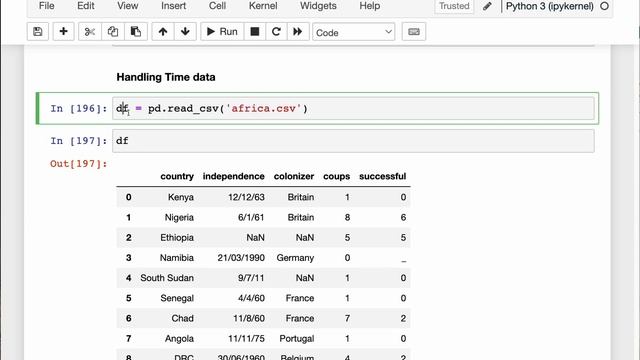This screenshot has width=640, height=360.
Task: Move selected cell down arrow
Action: tap(185, 32)
